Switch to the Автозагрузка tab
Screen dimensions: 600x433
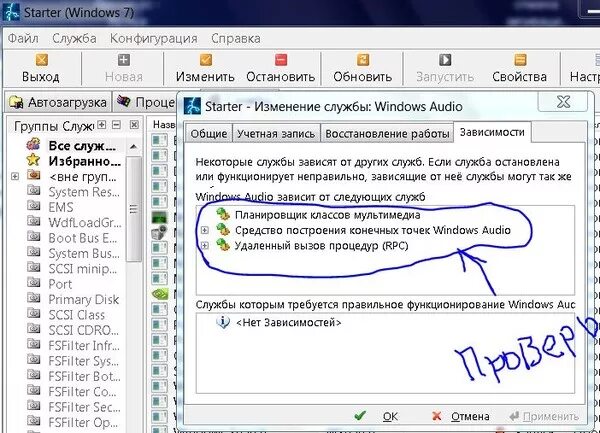58,102
